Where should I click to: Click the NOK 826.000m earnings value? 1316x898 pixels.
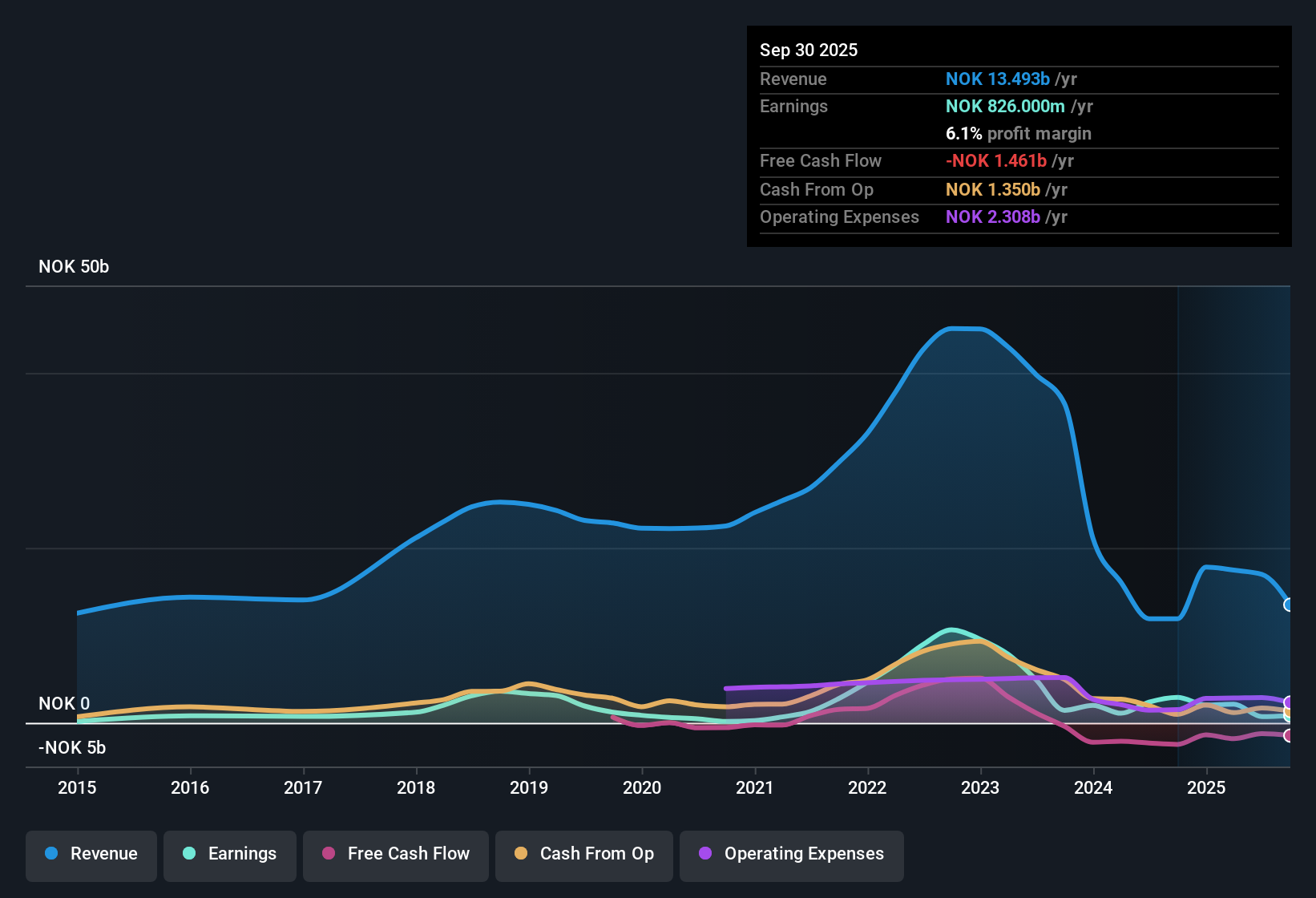pos(1005,107)
